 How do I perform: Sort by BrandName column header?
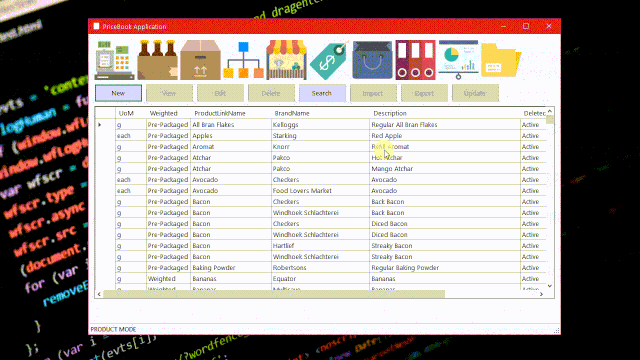[320, 113]
